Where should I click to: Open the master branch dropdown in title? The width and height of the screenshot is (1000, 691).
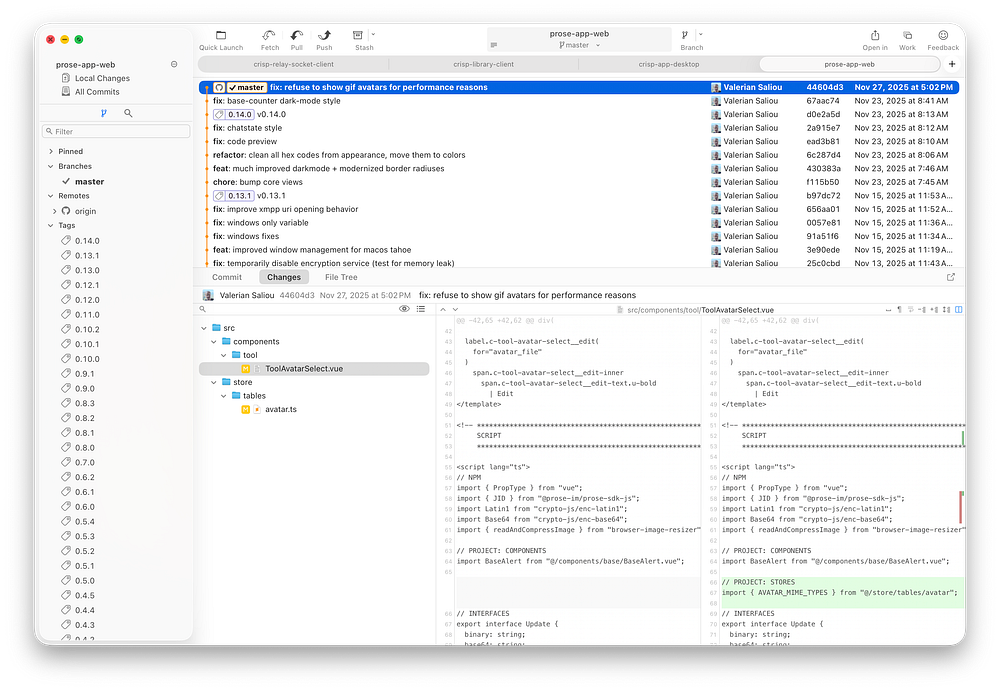click(x=580, y=45)
